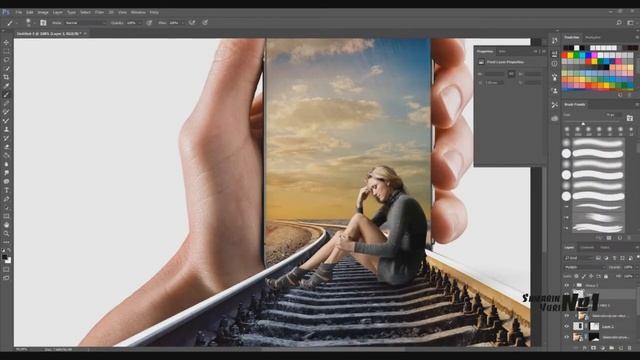Viewport: 640px width, 360px height.
Task: Select the Lasso tool
Action: click(6, 60)
